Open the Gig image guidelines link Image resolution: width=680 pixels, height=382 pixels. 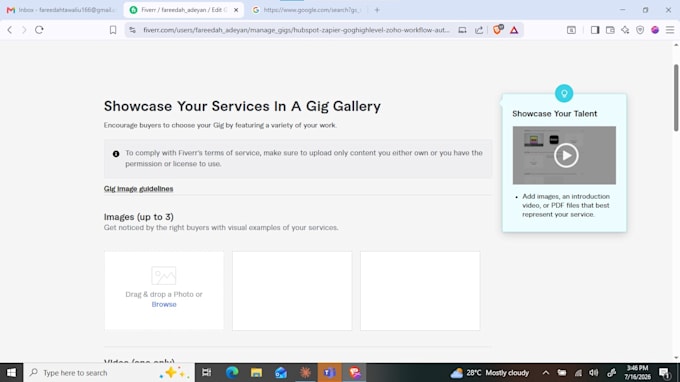coord(138,189)
